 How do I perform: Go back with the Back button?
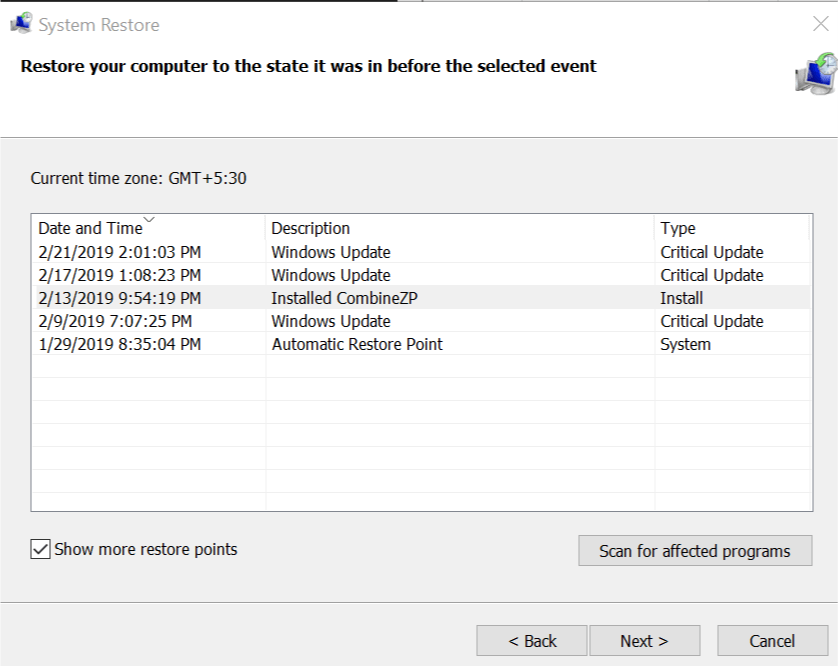click(531, 641)
